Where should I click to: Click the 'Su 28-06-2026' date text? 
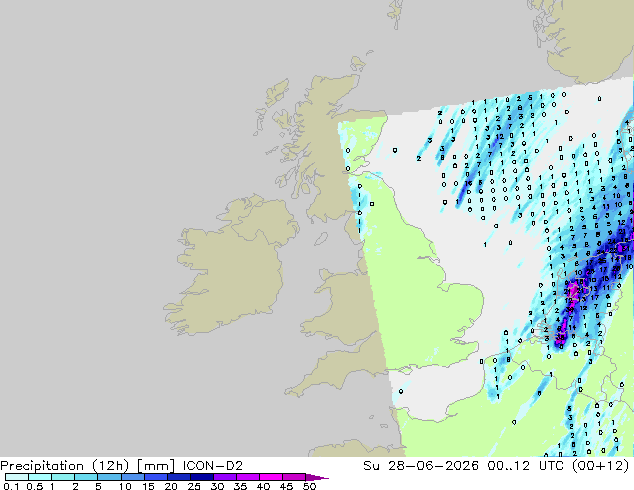pos(421,466)
